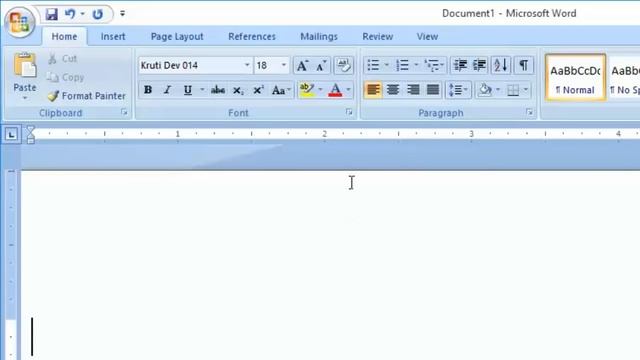Click the font size box showing 18

point(267,65)
